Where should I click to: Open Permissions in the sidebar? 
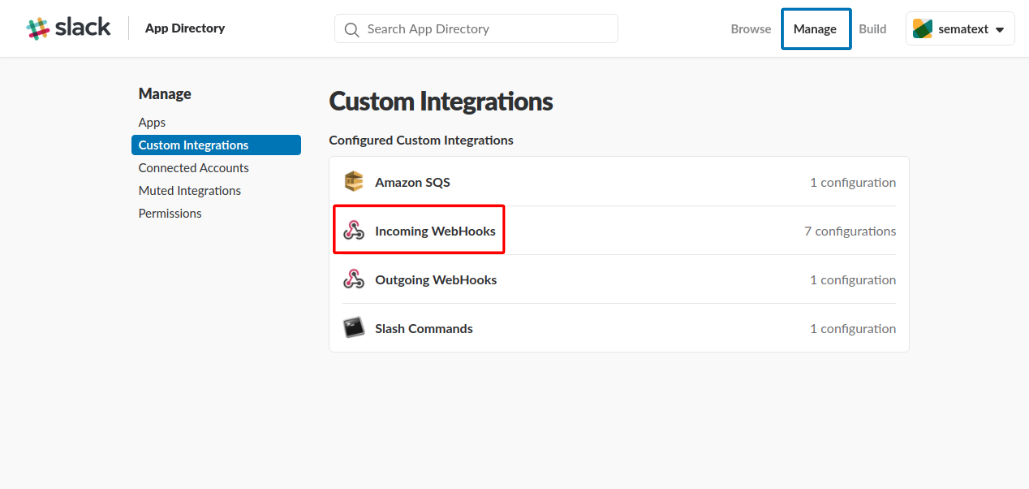(170, 214)
